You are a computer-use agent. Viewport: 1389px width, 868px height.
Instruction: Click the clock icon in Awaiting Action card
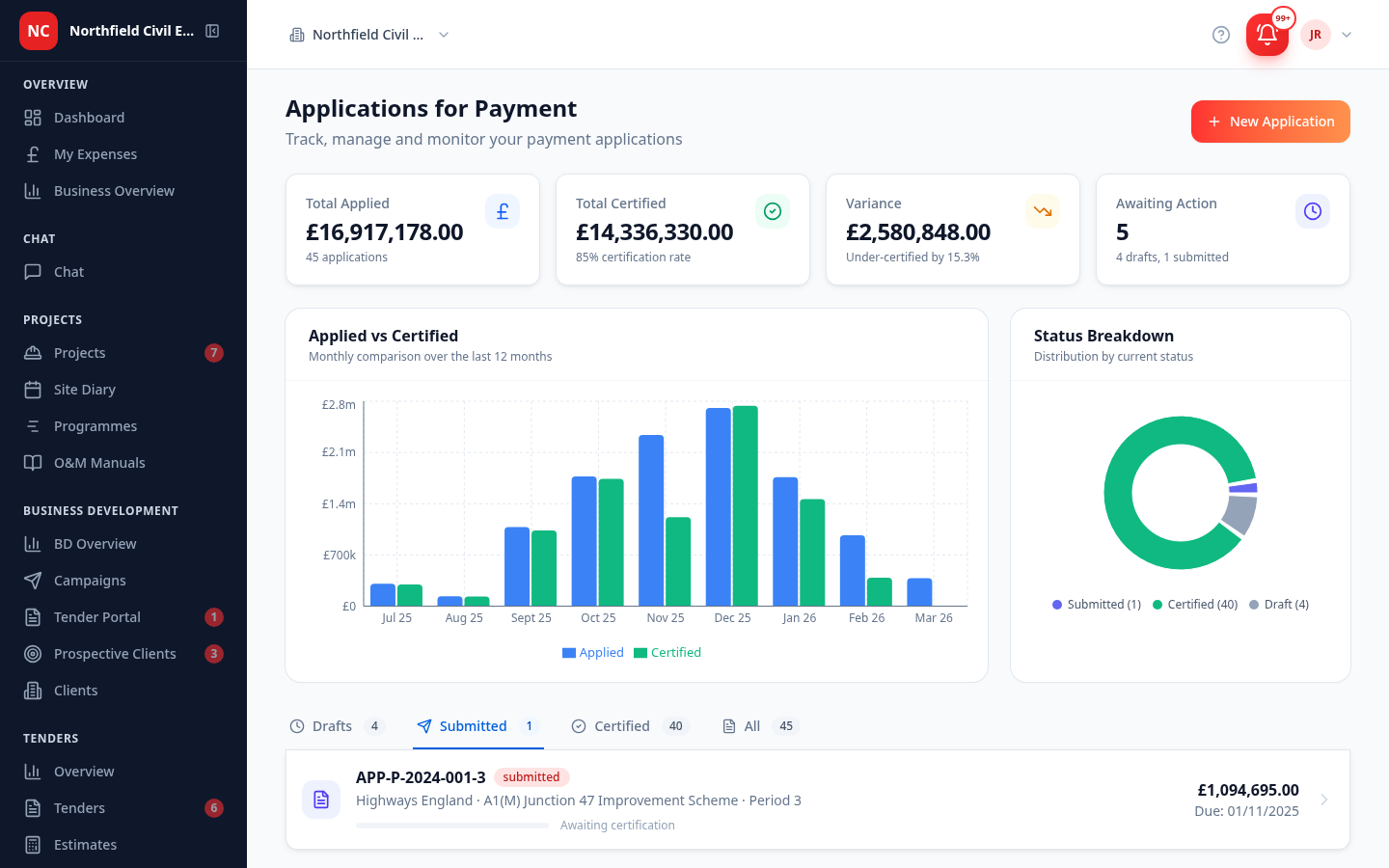(x=1313, y=211)
